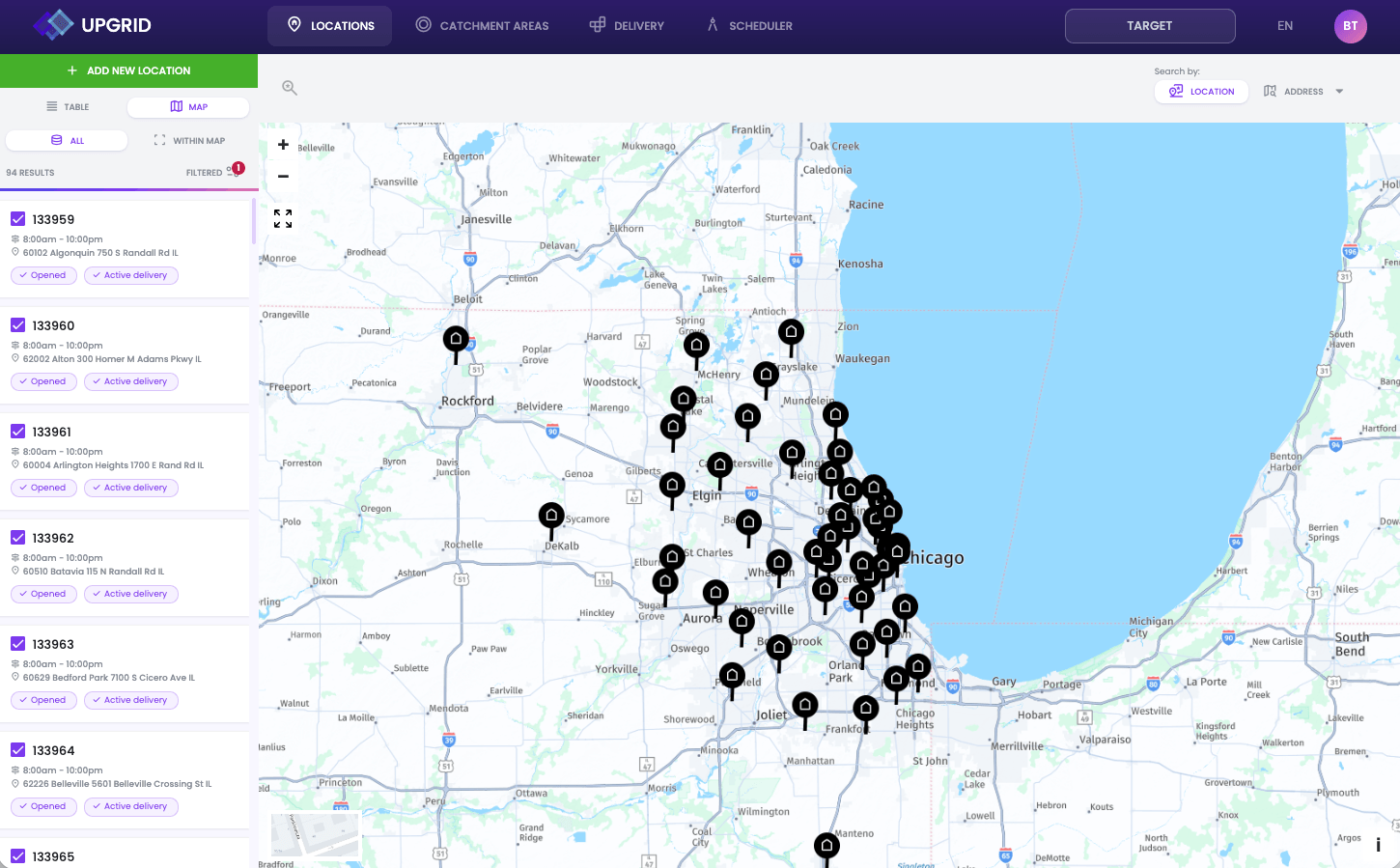The width and height of the screenshot is (1400, 868).
Task: Filter to Within Map locations
Action: [189, 141]
